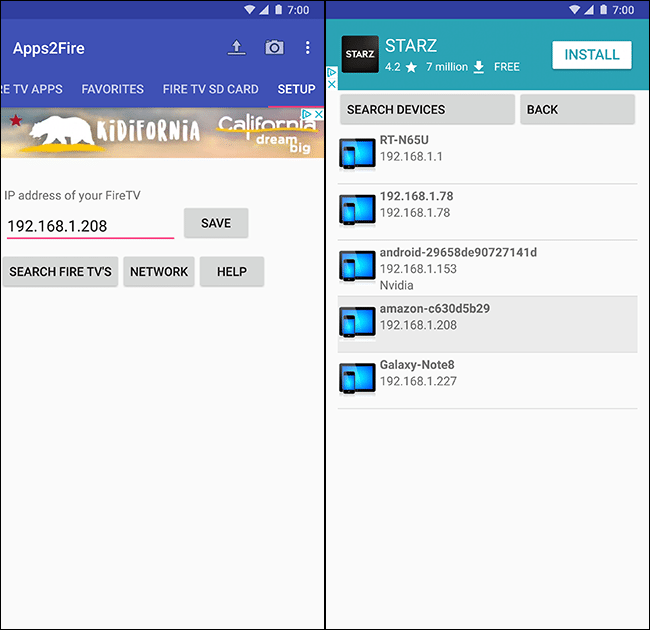Select device named 192.168.1.78
Screen dimensions: 650x630
pyautogui.click(x=488, y=212)
